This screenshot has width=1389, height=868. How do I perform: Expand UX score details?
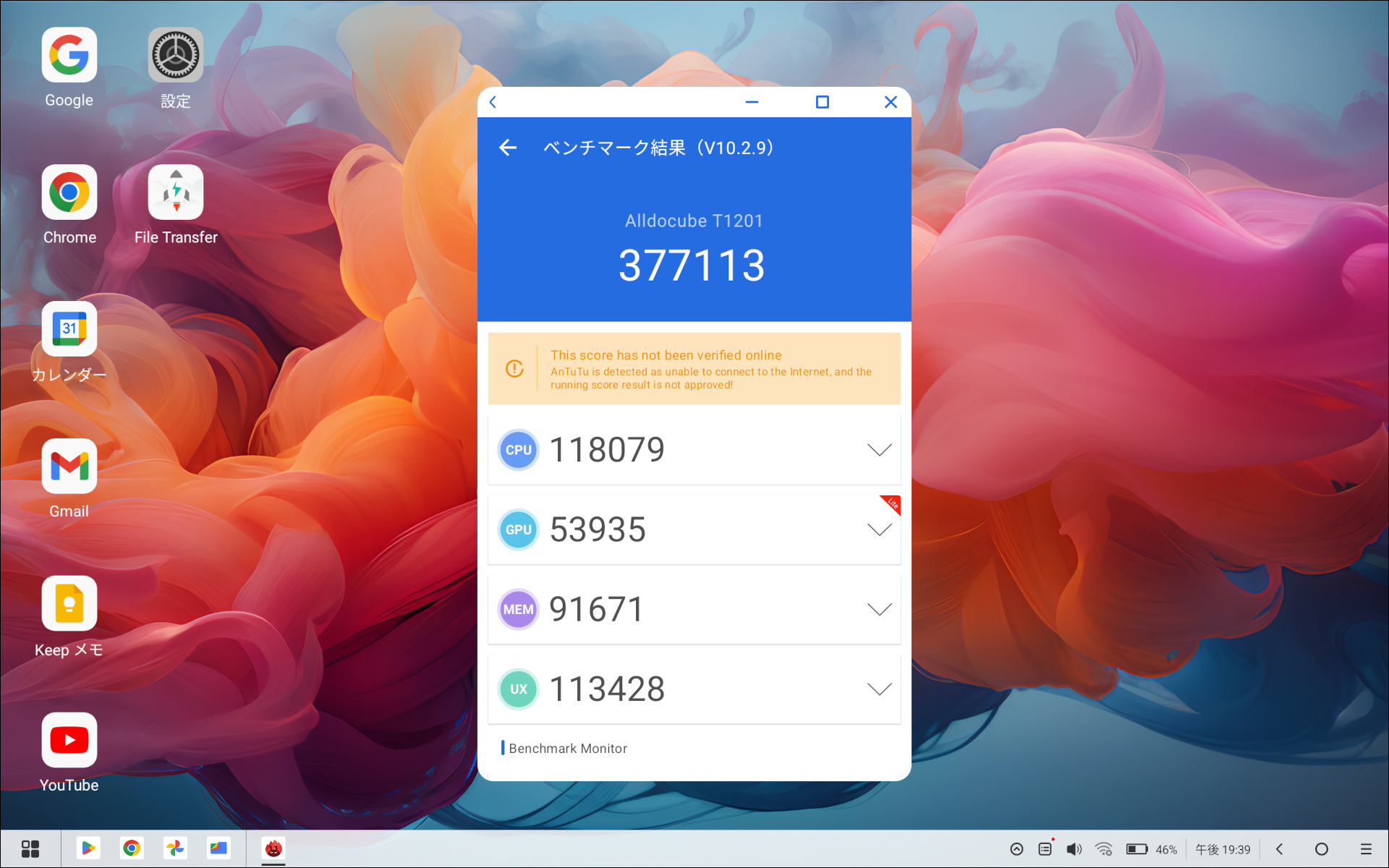877,688
